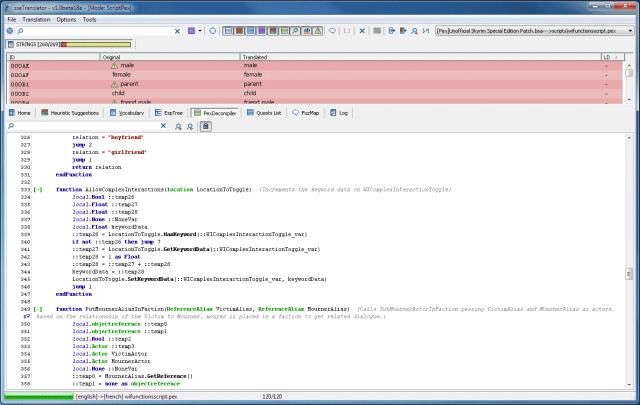Click the code view scrollbar thumb
Viewport: 640px width, 405px height.
[x=629, y=274]
